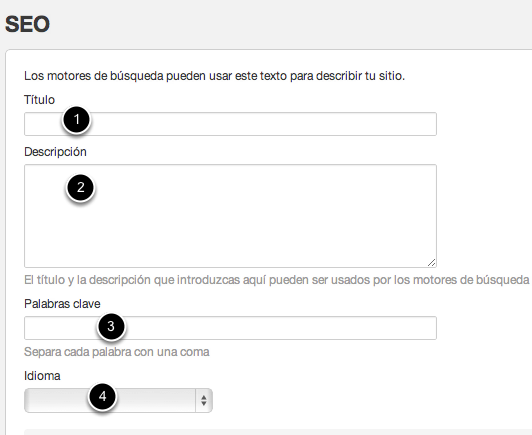Click the numbered marker 2 badge
532x435 pixels.
[80, 187]
